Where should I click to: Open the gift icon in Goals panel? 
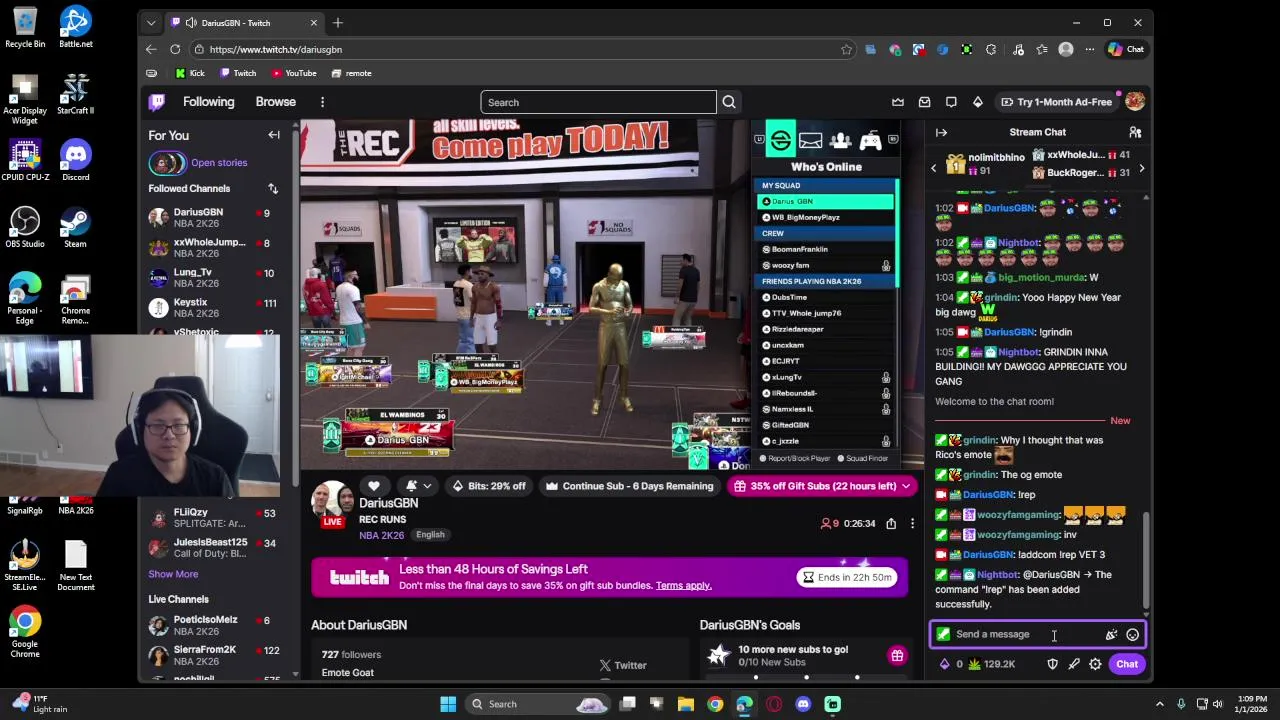(897, 656)
